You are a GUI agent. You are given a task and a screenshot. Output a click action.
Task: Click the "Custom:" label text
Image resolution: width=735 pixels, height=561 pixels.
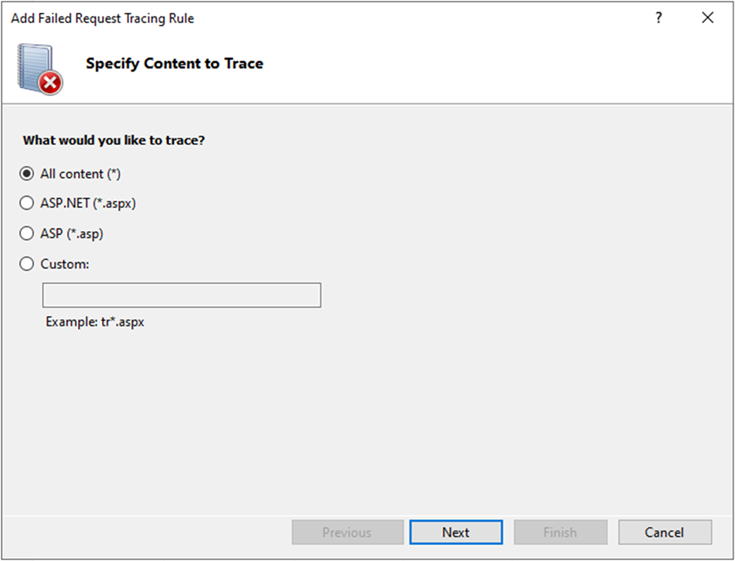click(x=65, y=264)
